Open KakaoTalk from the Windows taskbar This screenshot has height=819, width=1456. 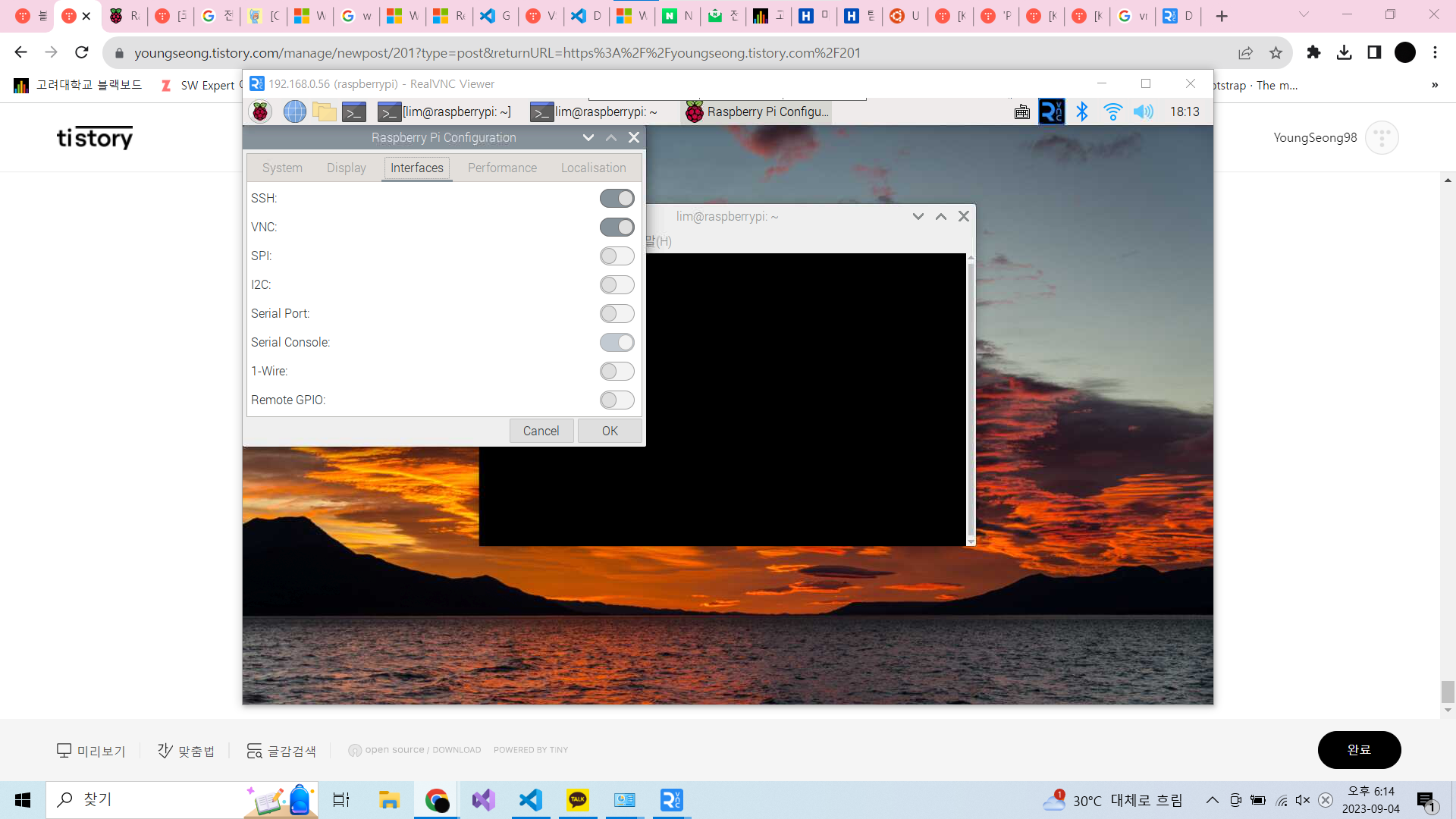pos(578,800)
